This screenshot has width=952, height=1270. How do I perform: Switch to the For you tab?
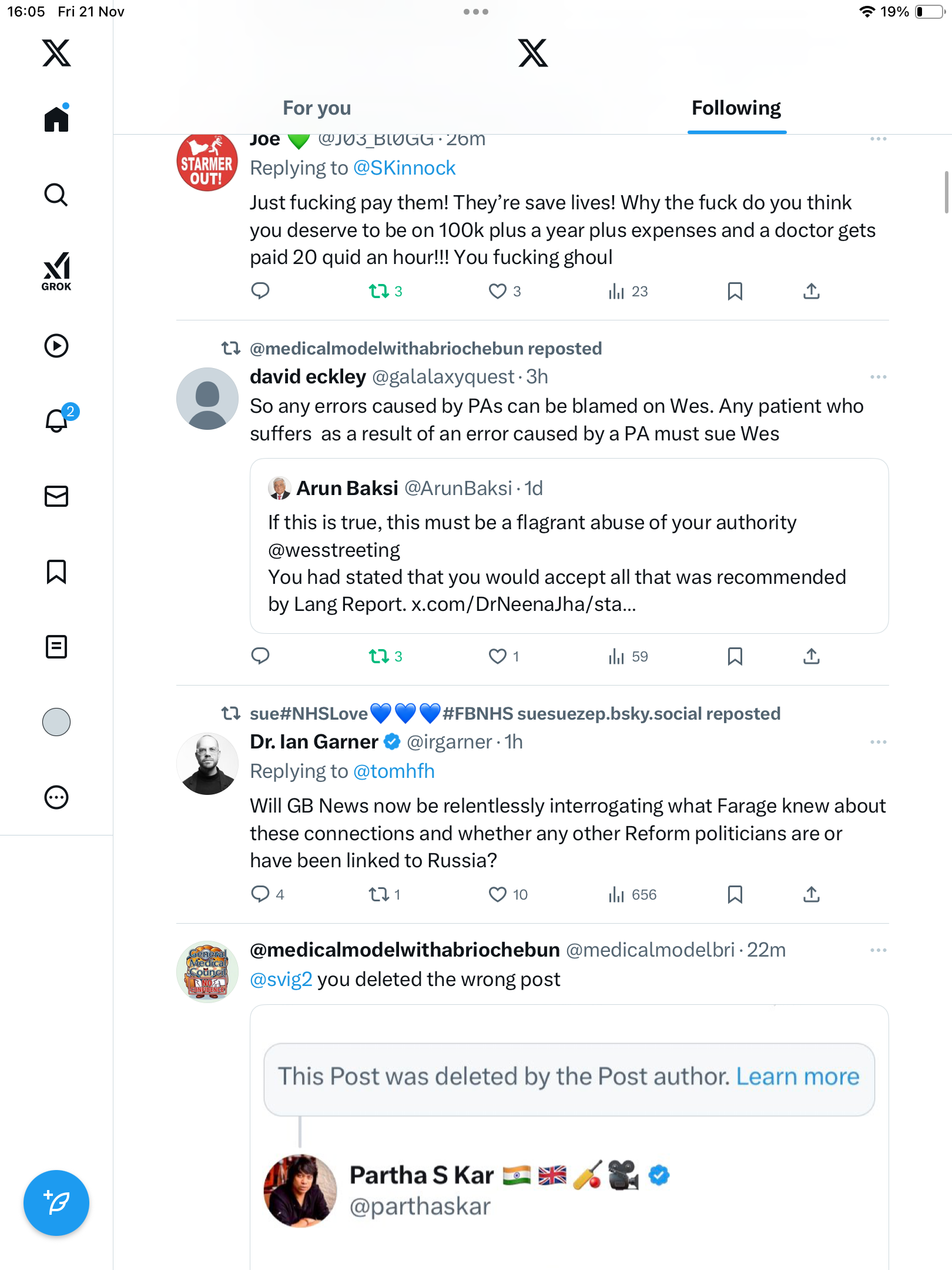[x=317, y=108]
